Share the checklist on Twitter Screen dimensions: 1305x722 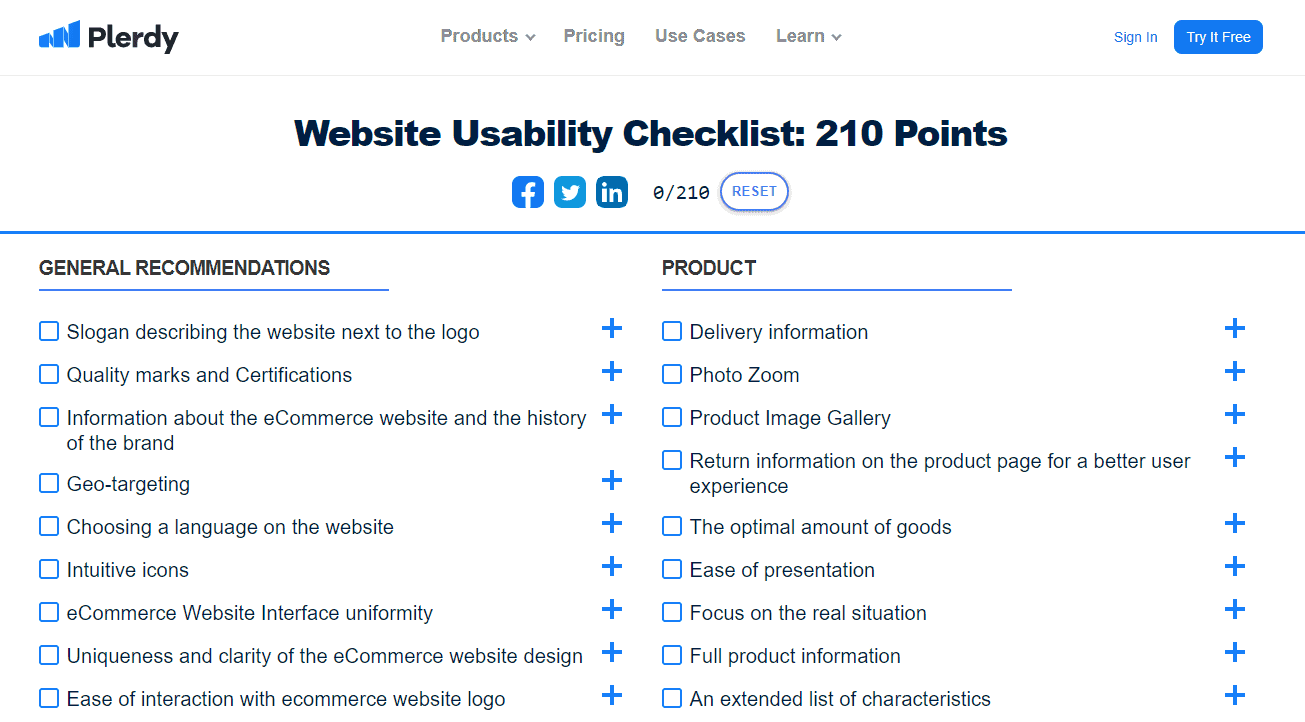click(x=570, y=192)
